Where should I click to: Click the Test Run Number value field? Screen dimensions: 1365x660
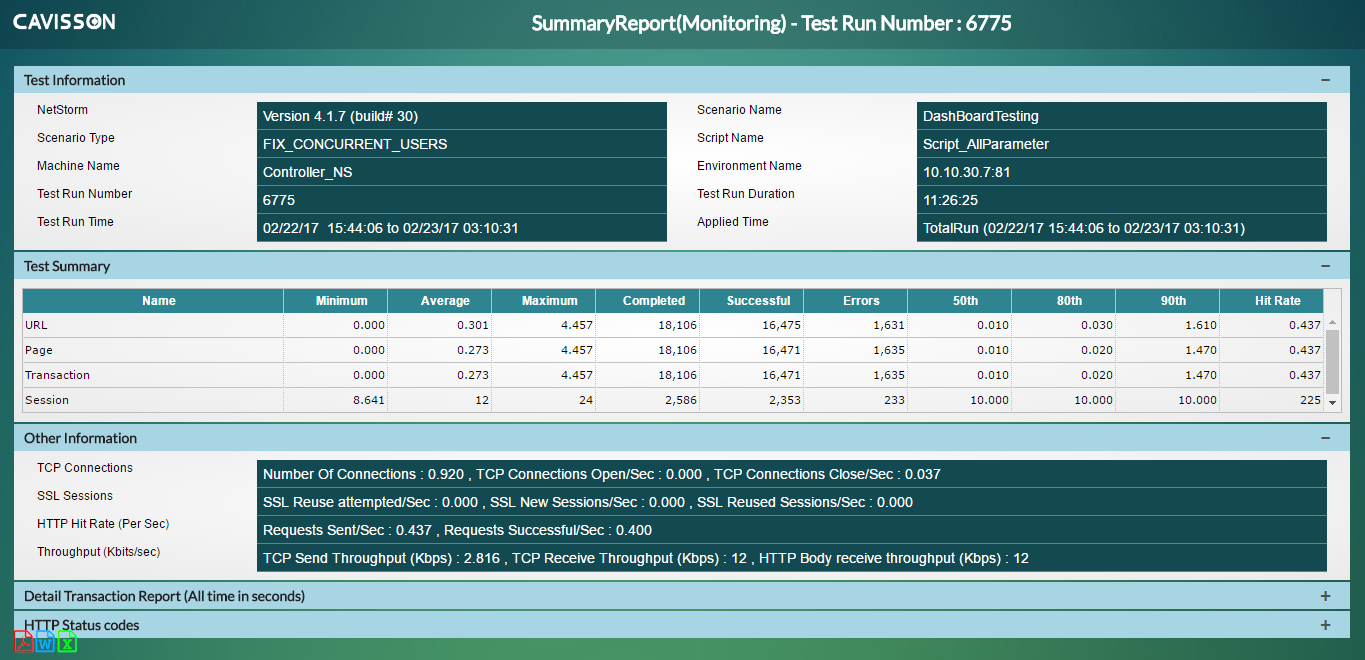click(x=462, y=200)
